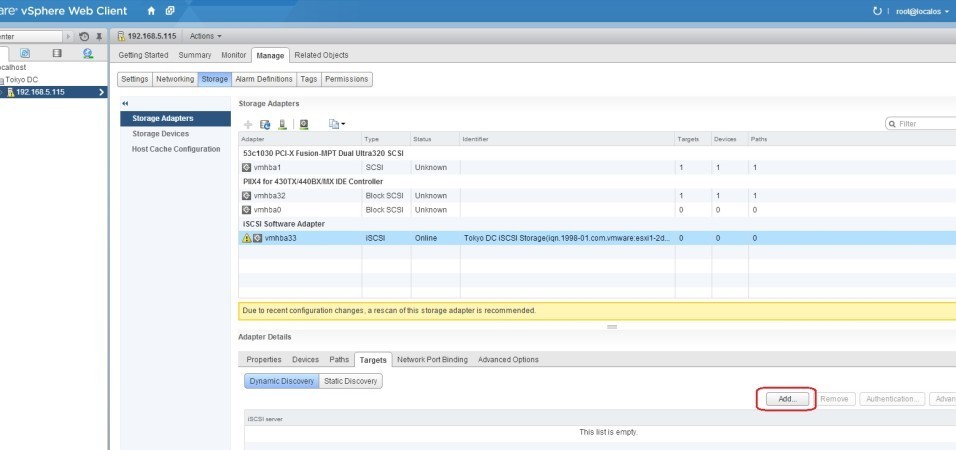The height and width of the screenshot is (450, 956).
Task: Click the Remove button
Action: [x=834, y=399]
